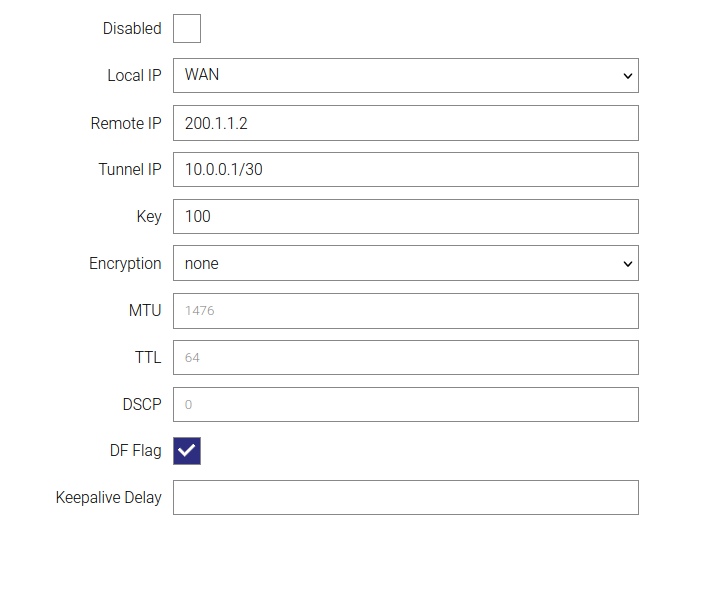The height and width of the screenshot is (600, 720).
Task: Click the "Remote IP" label text
Action: [x=126, y=123]
